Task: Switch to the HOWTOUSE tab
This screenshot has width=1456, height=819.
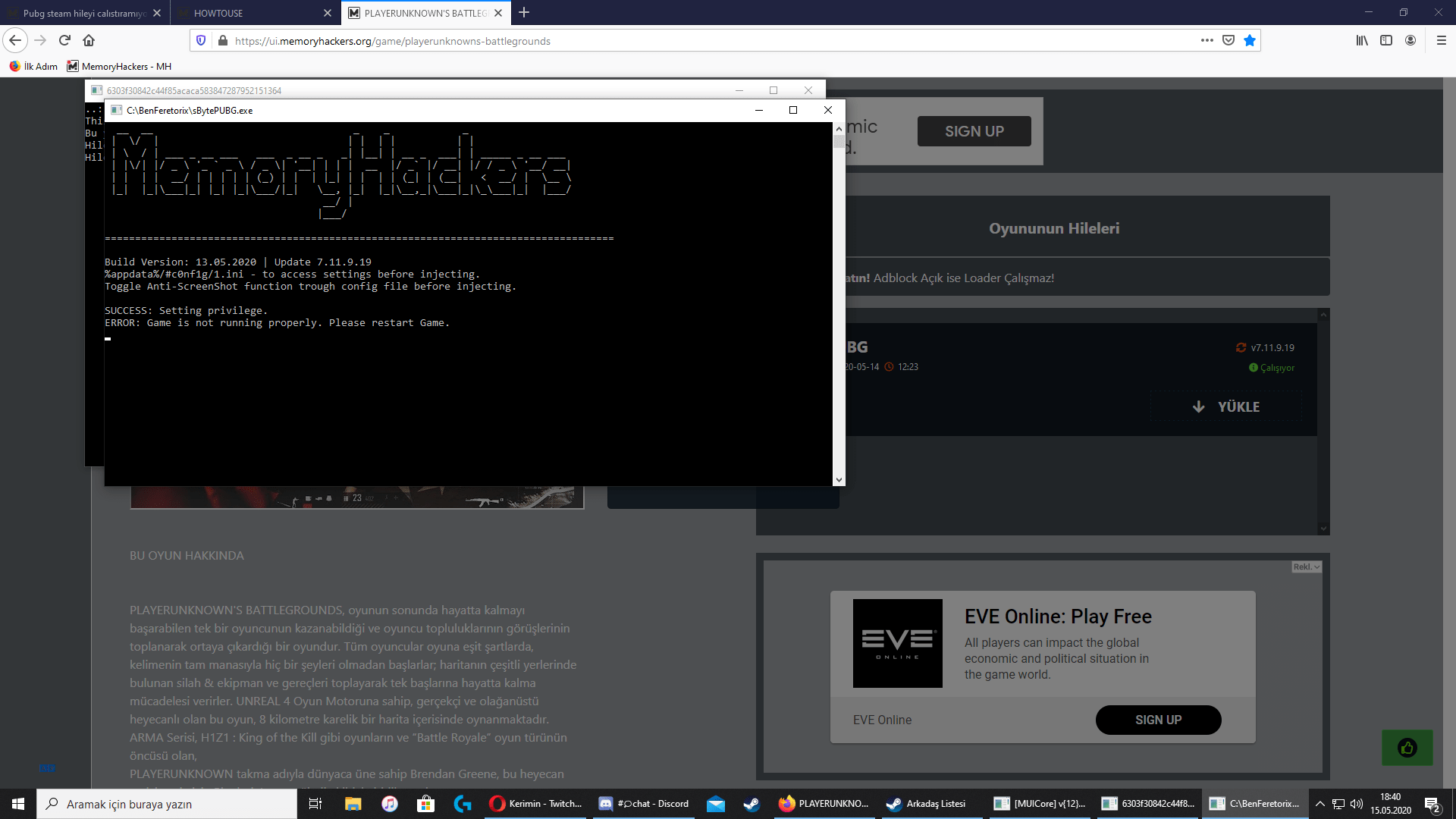Action: [255, 13]
